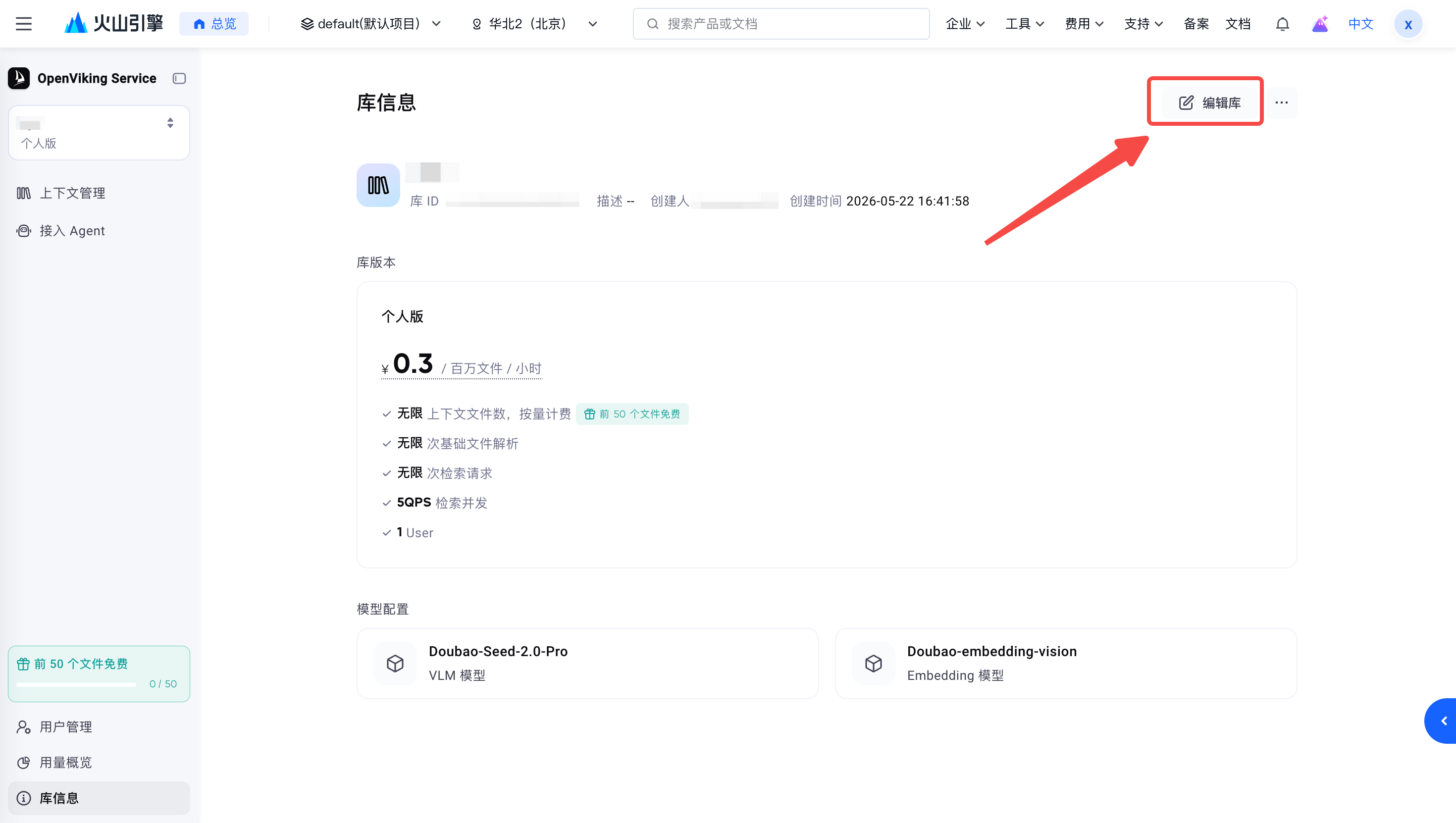Click the search magnifier icon
1456x823 pixels.
652,24
